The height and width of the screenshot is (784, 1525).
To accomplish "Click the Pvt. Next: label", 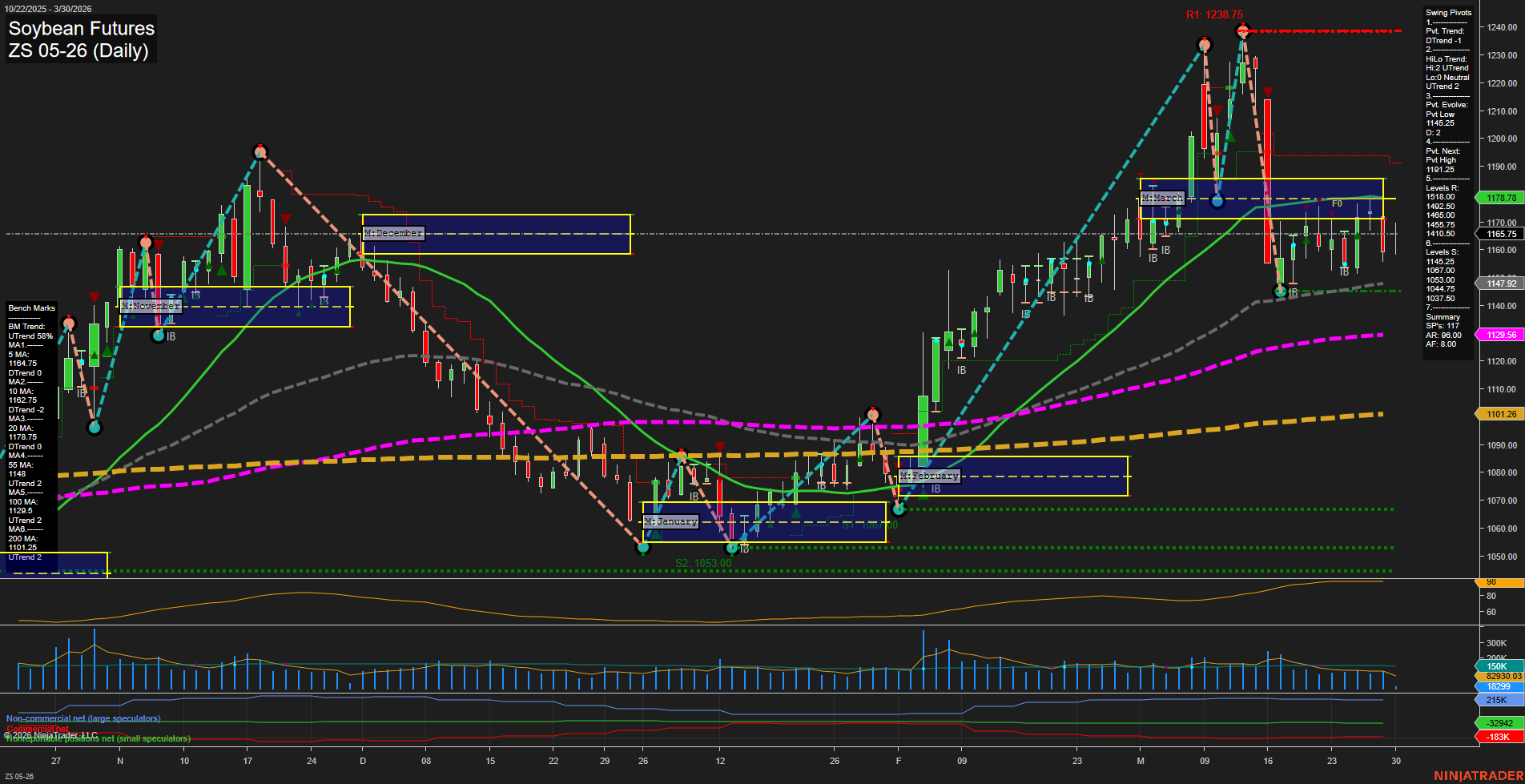I will 1443,151.
